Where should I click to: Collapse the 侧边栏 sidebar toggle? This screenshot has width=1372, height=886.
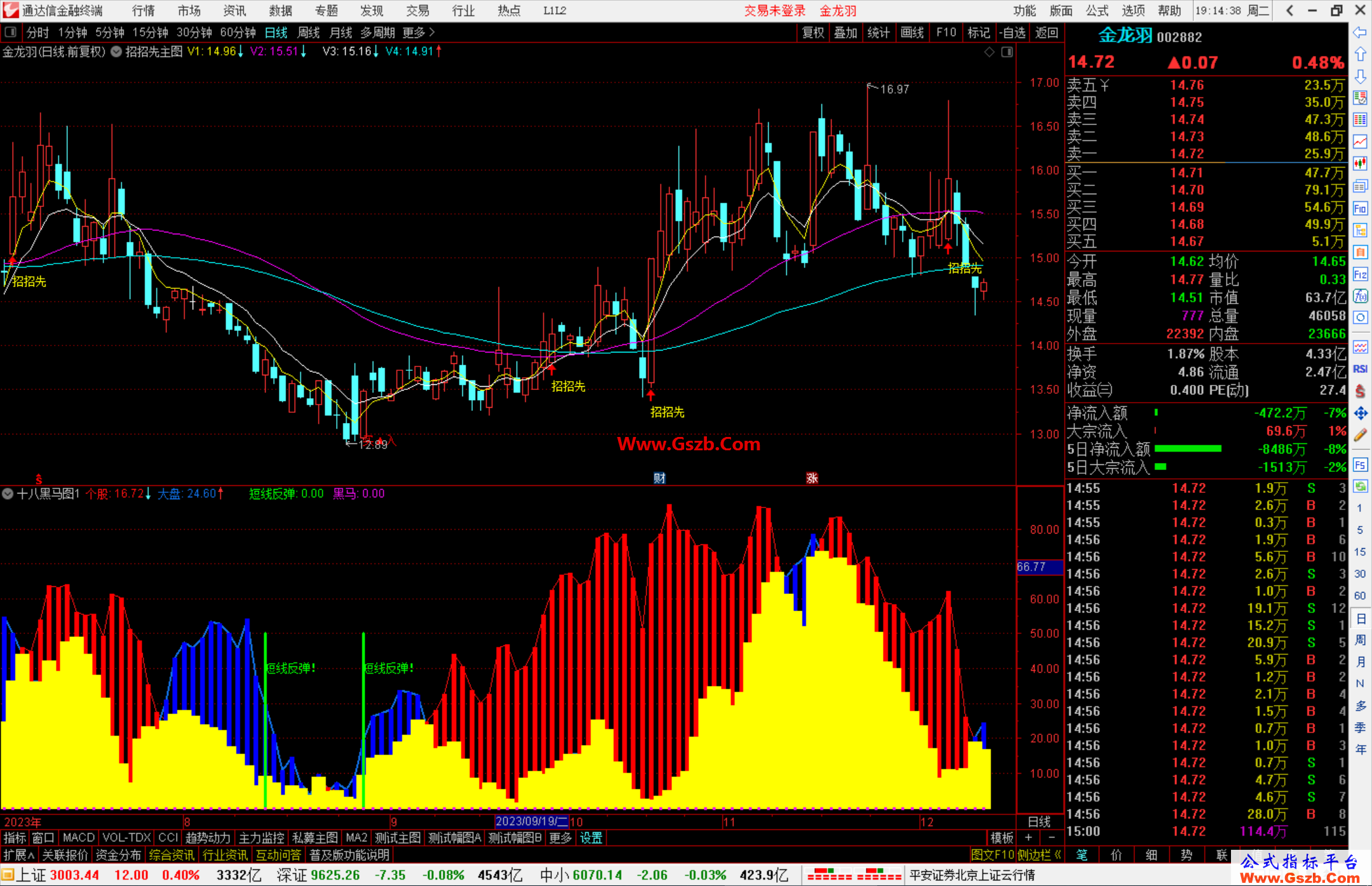click(1039, 855)
